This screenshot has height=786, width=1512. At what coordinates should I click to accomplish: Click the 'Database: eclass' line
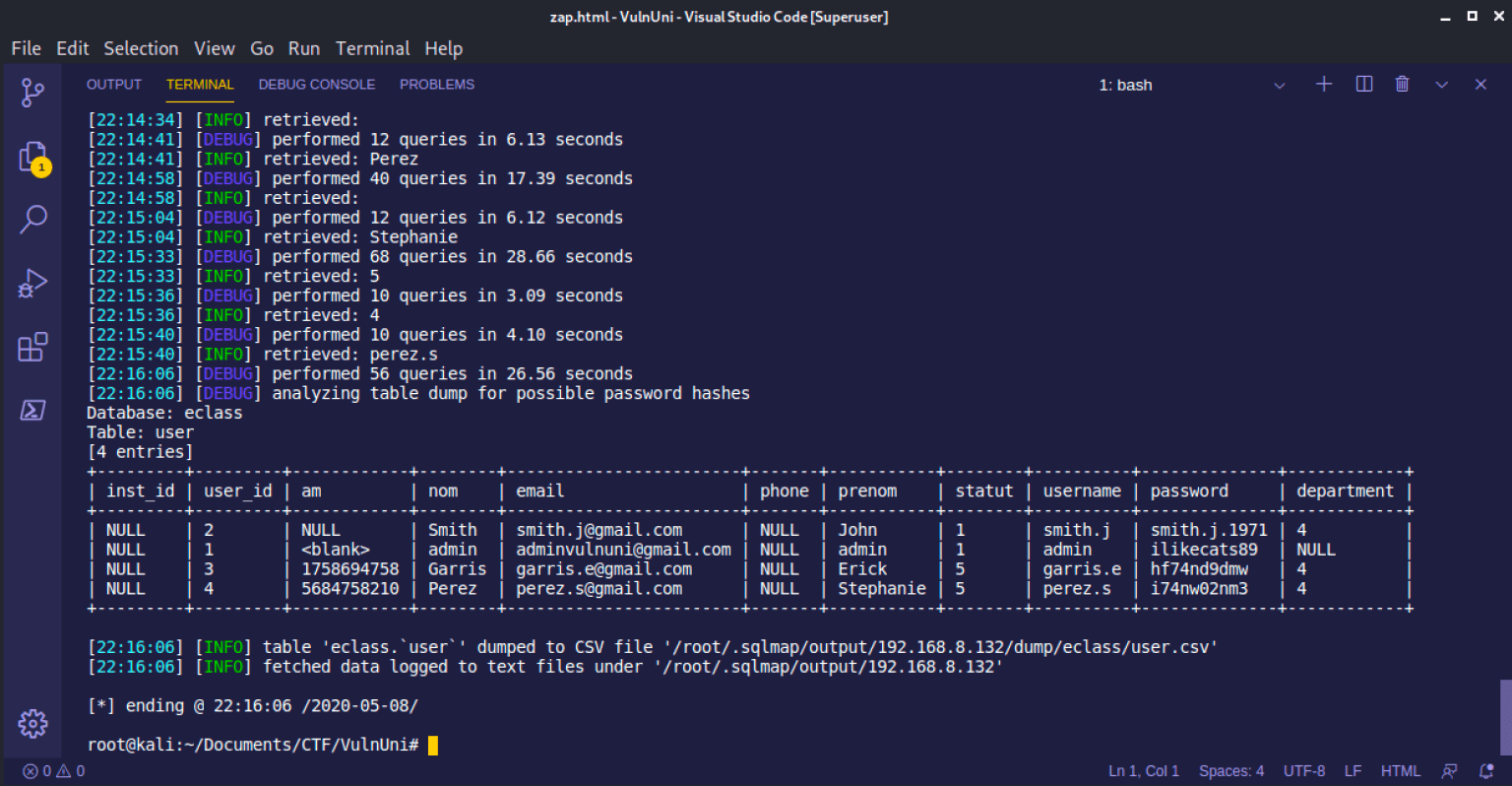(164, 413)
